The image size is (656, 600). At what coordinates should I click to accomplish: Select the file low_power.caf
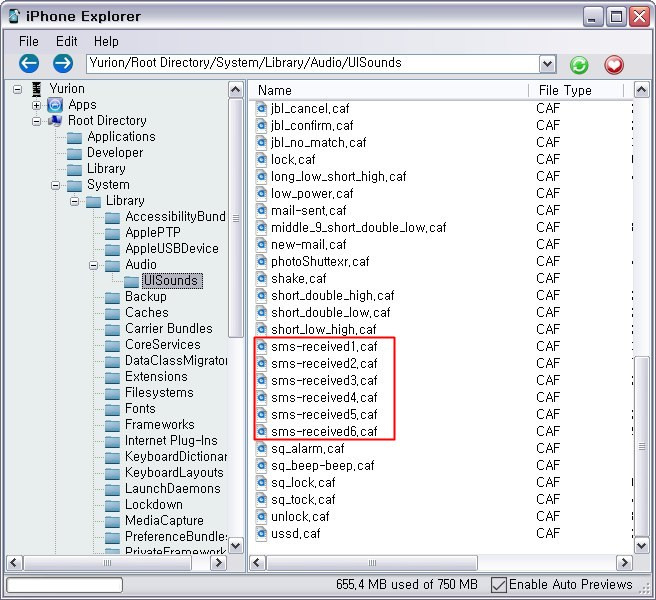(x=312, y=194)
